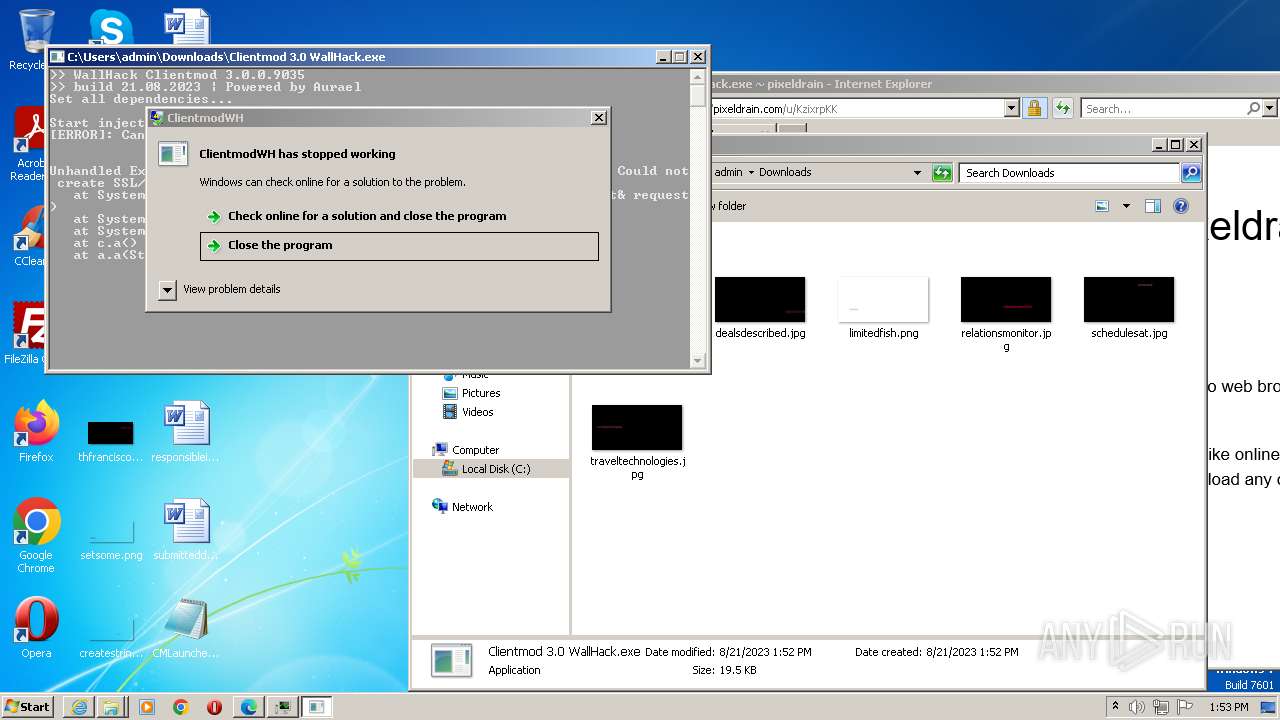Open Opera taskbar icon
This screenshot has width=1280, height=720.
click(x=214, y=707)
